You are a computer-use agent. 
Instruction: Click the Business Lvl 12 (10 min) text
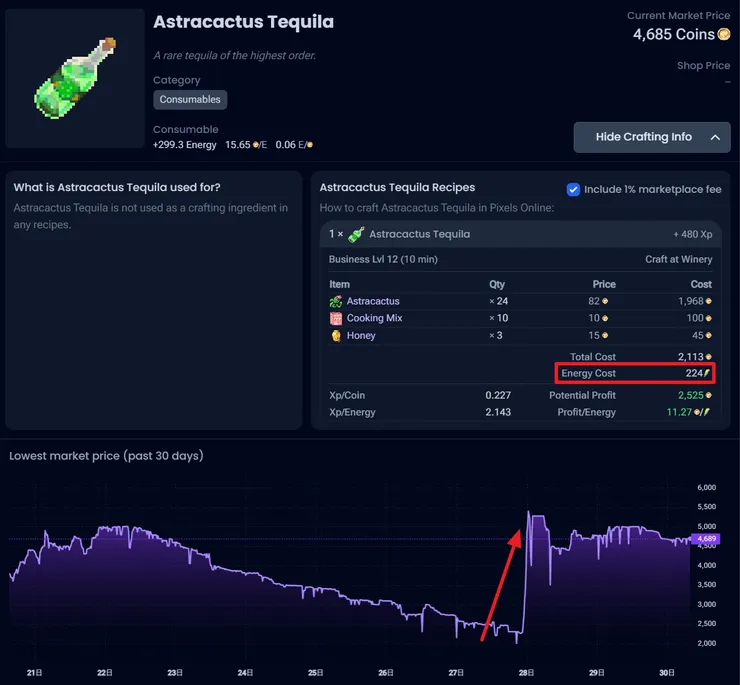point(383,259)
